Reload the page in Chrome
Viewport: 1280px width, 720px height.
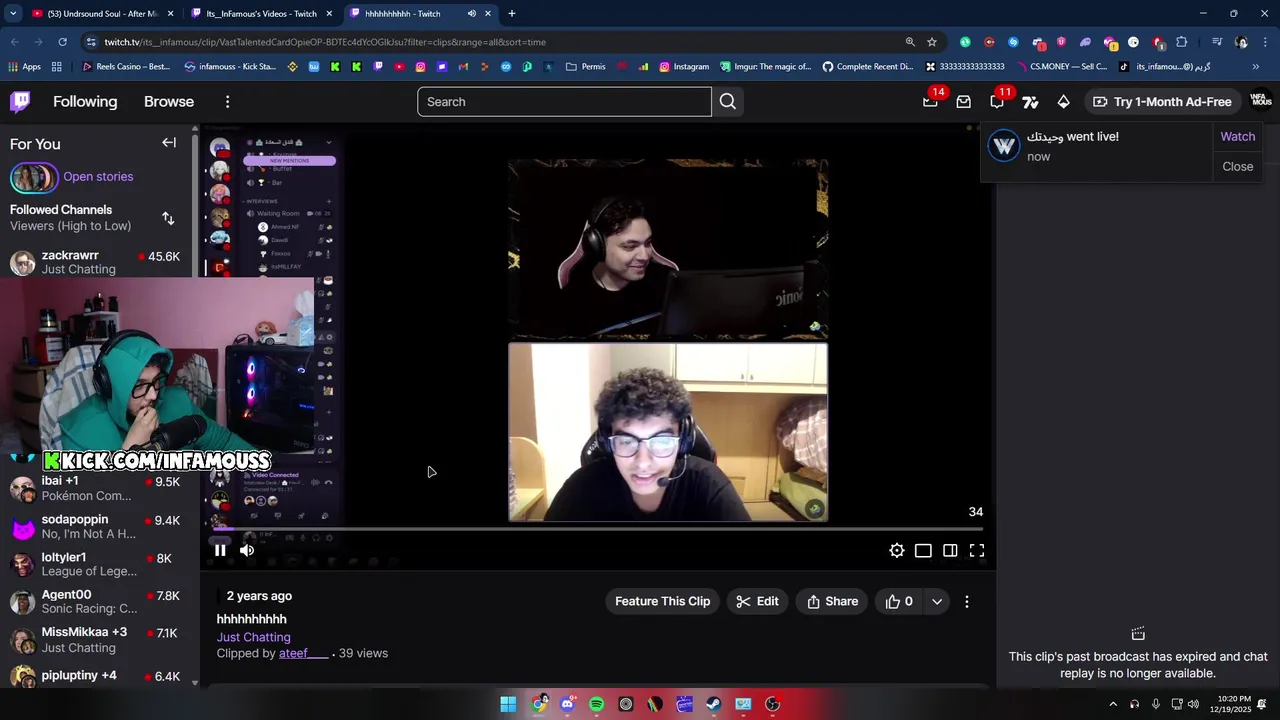(x=62, y=42)
